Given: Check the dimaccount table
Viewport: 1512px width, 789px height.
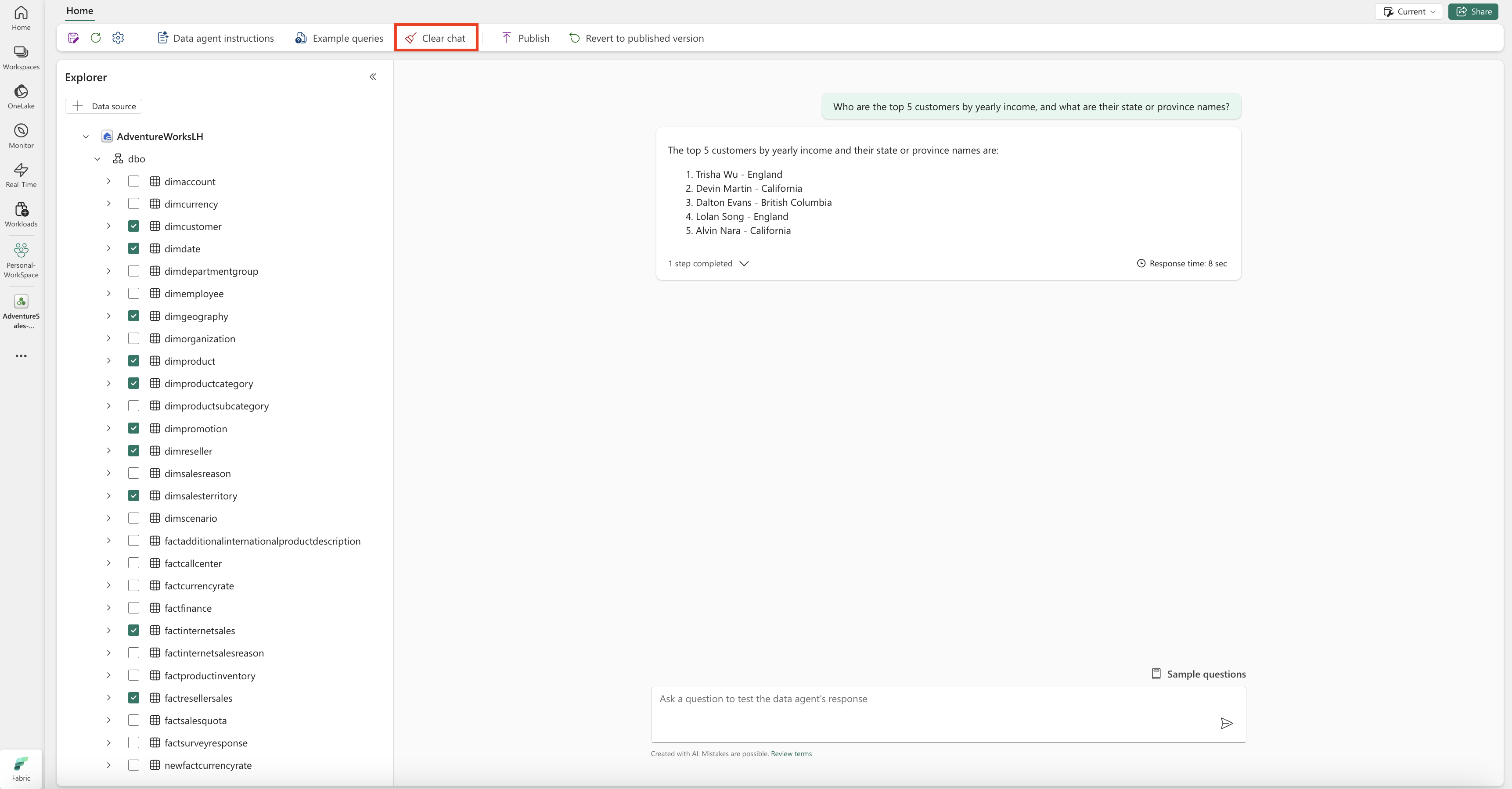Looking at the screenshot, I should [x=134, y=182].
